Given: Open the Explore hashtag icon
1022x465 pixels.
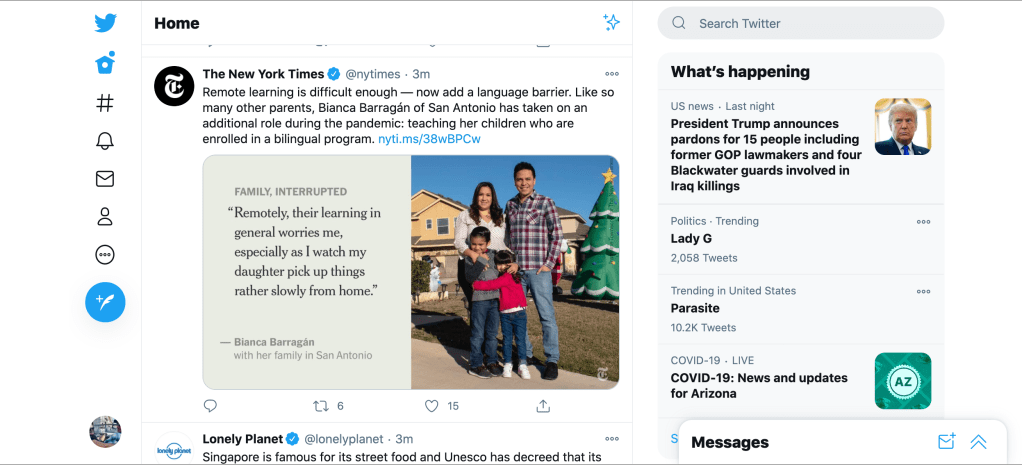Looking at the screenshot, I should (x=105, y=103).
